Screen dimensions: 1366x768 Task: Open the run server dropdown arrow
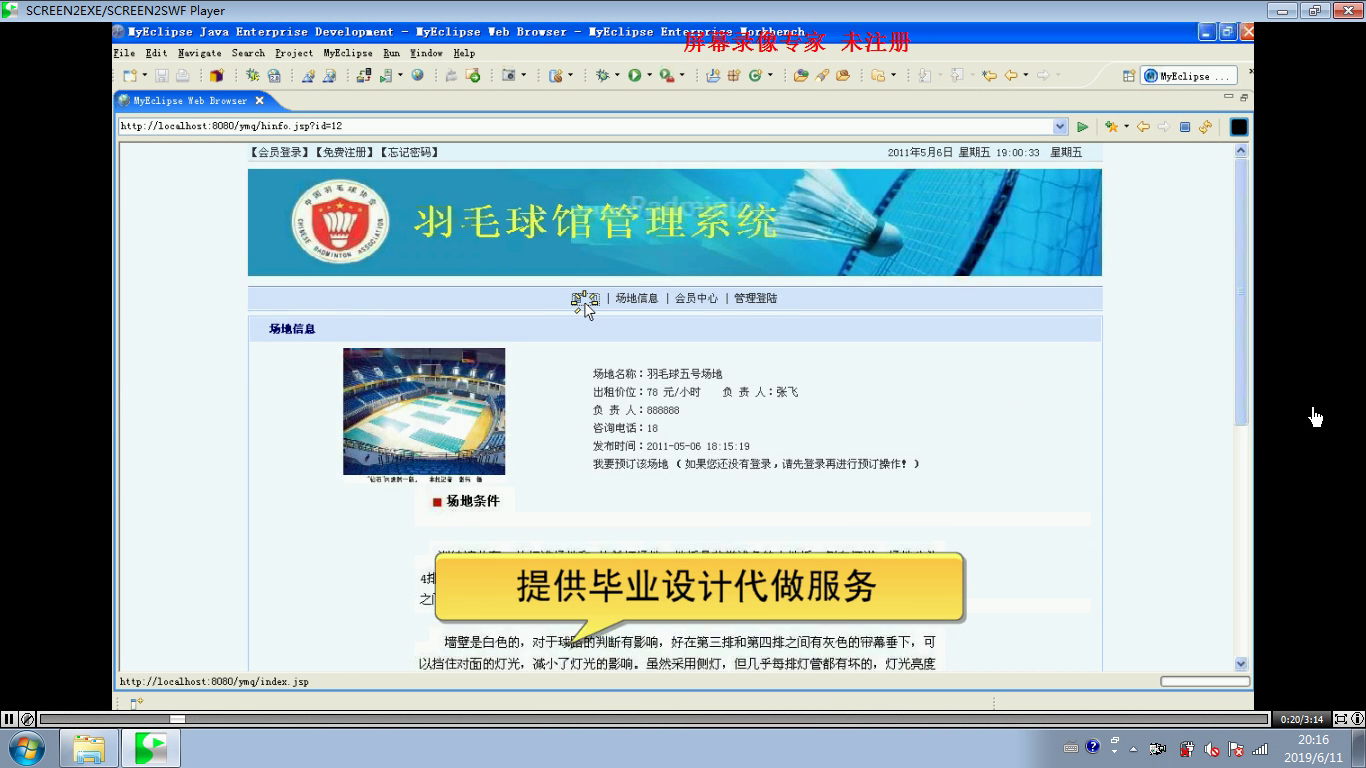(400, 75)
